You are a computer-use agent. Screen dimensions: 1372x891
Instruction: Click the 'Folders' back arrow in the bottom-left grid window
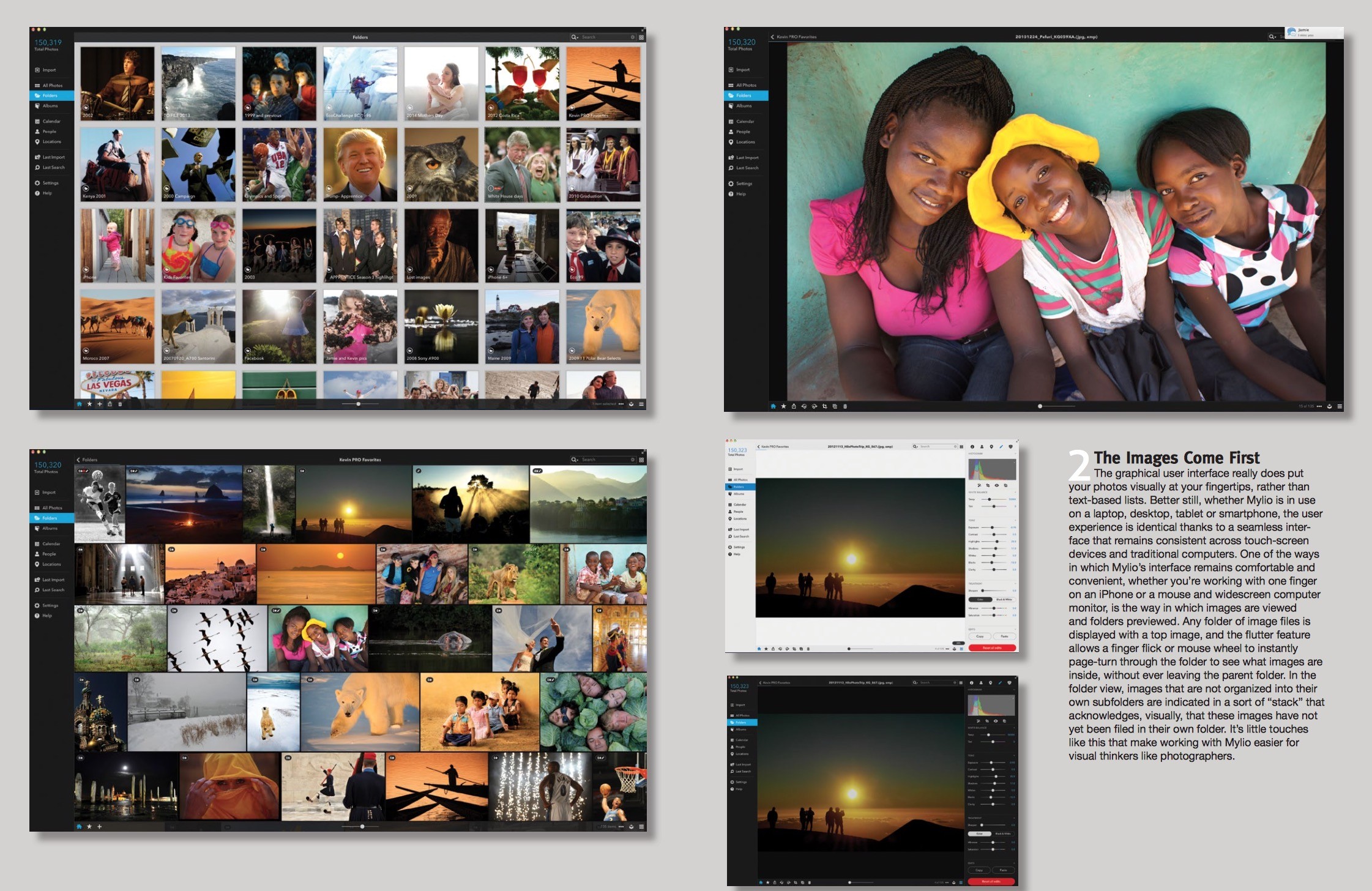coord(87,460)
